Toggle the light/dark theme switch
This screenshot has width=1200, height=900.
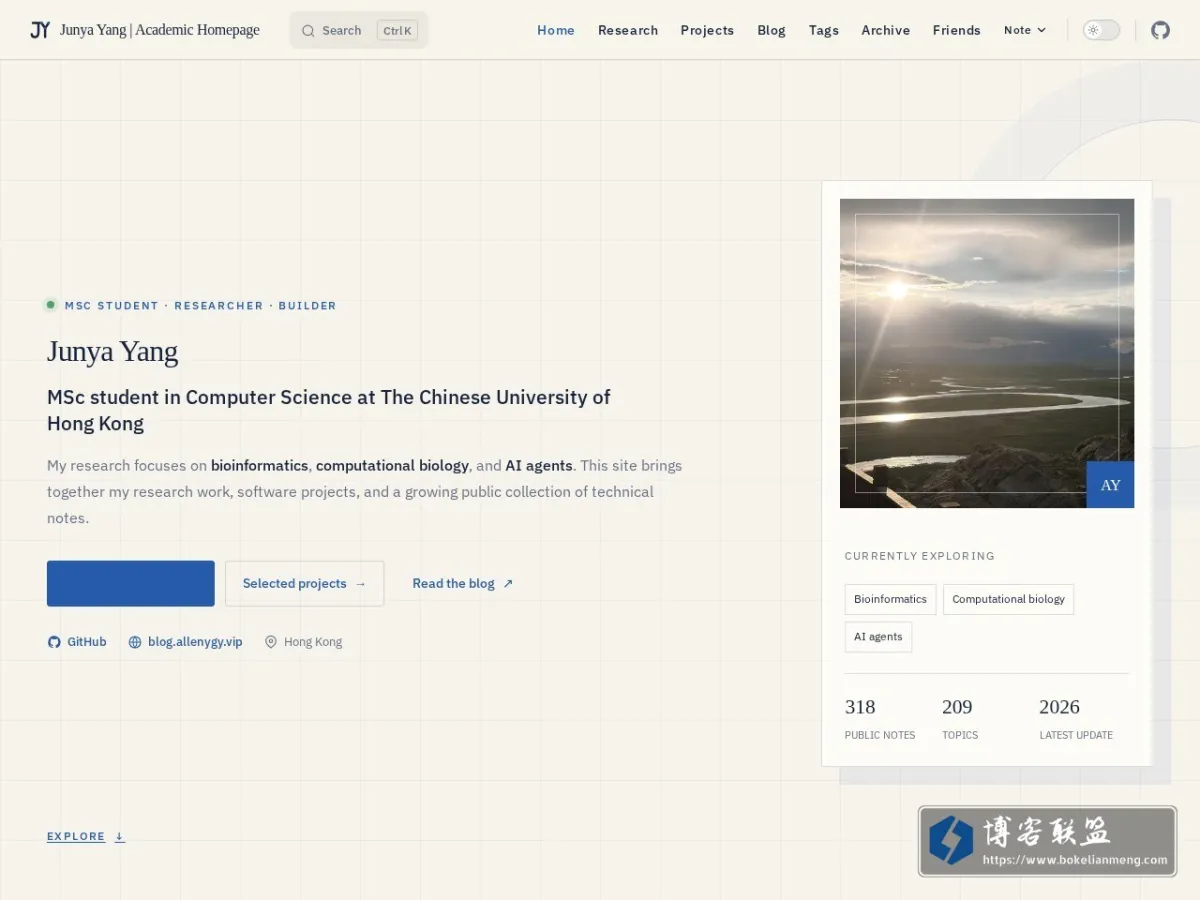1101,30
